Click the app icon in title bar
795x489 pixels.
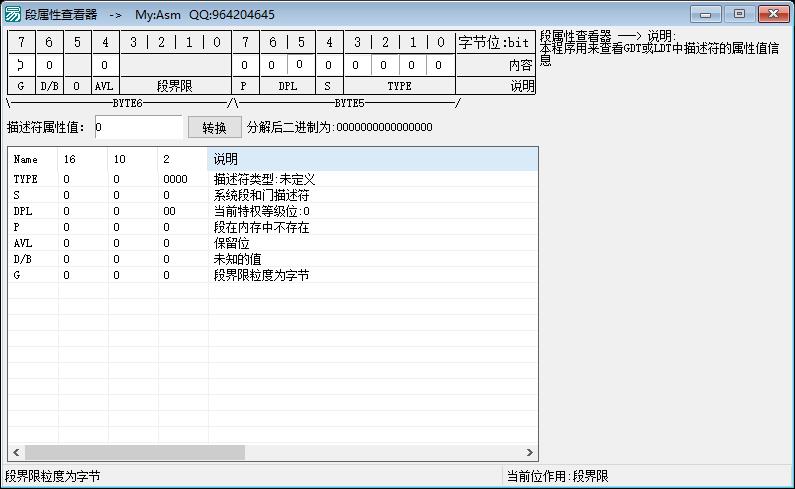pos(13,14)
